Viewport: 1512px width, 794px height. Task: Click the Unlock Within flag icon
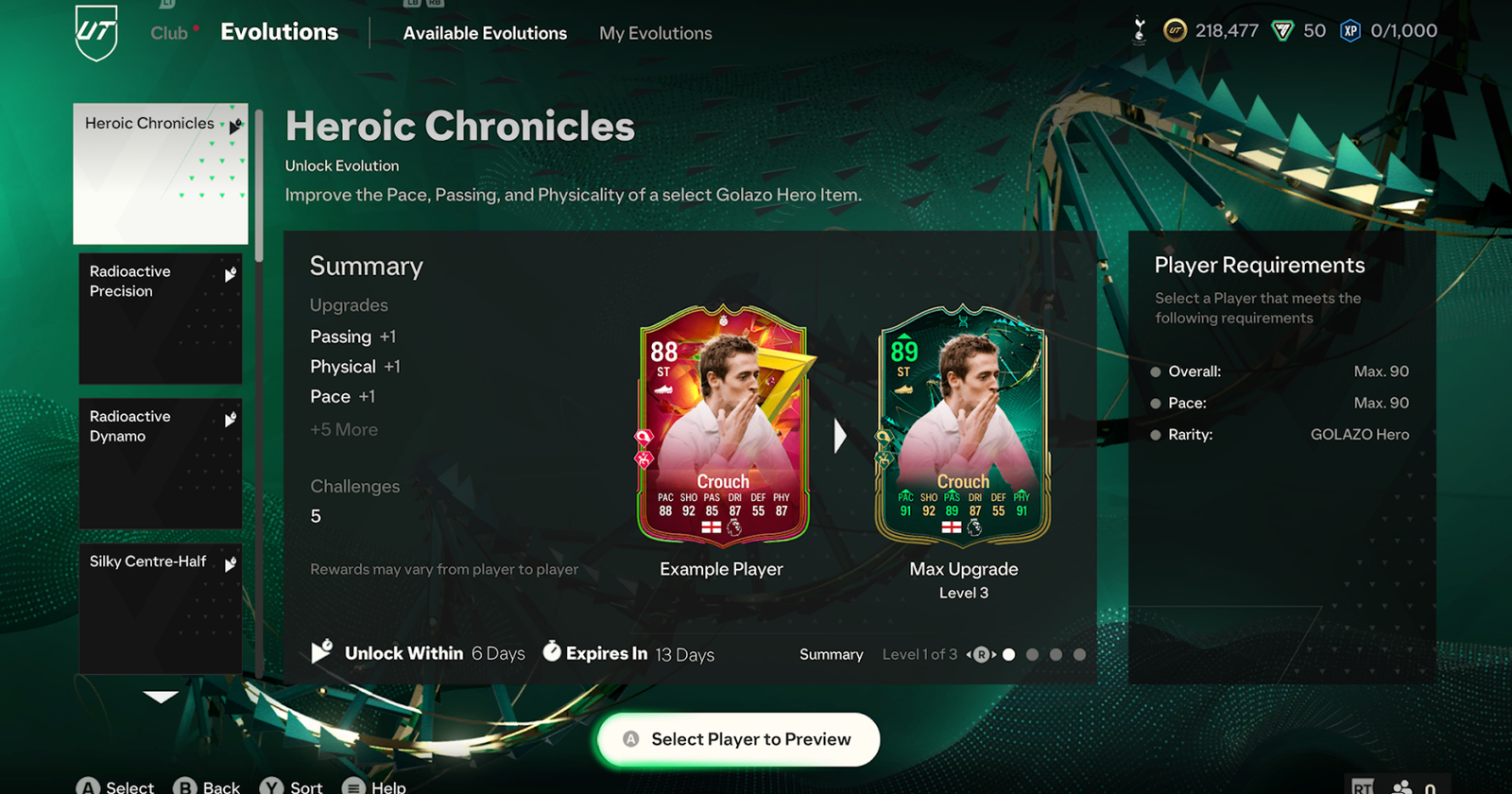point(322,651)
